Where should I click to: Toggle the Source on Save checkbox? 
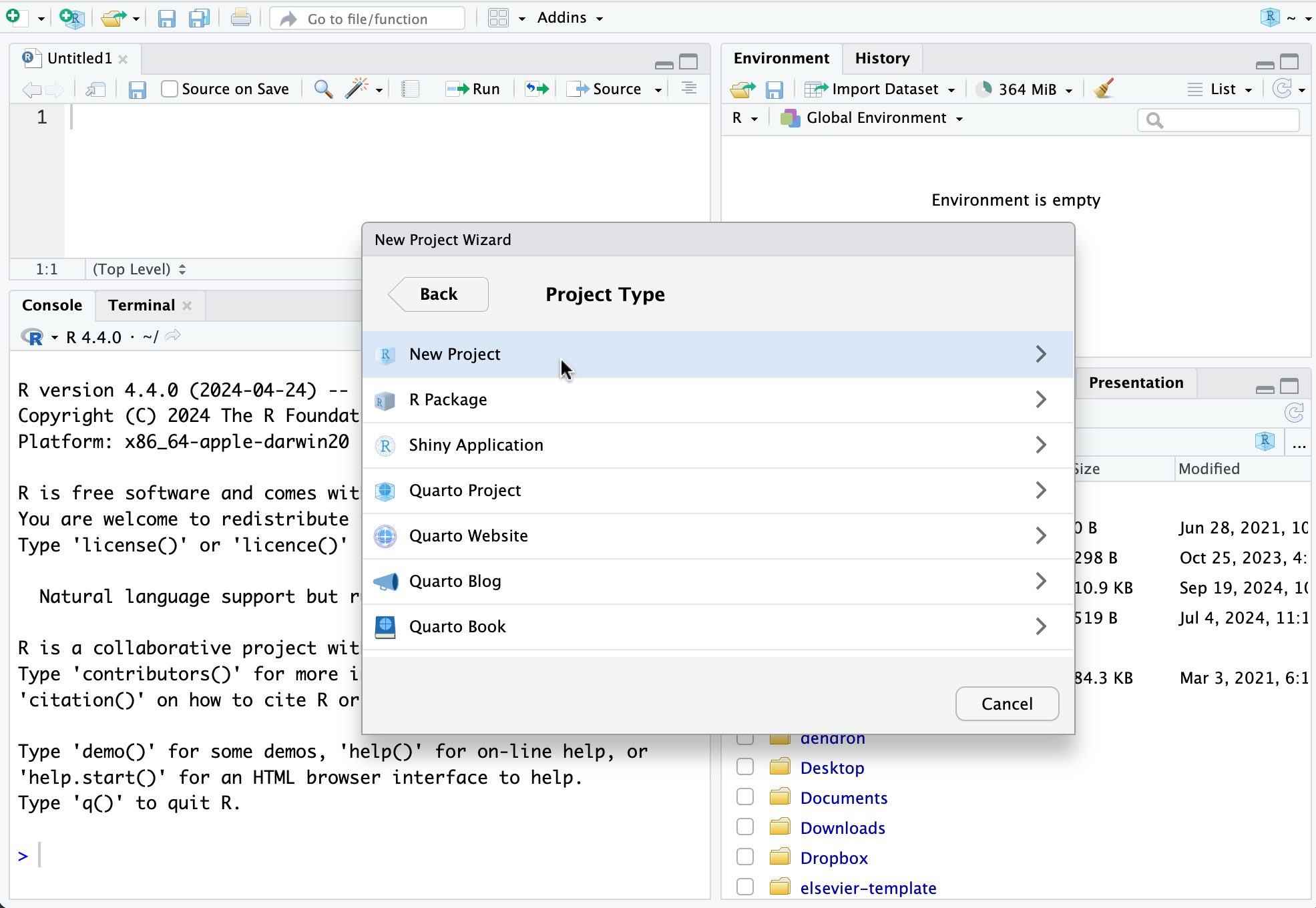170,89
